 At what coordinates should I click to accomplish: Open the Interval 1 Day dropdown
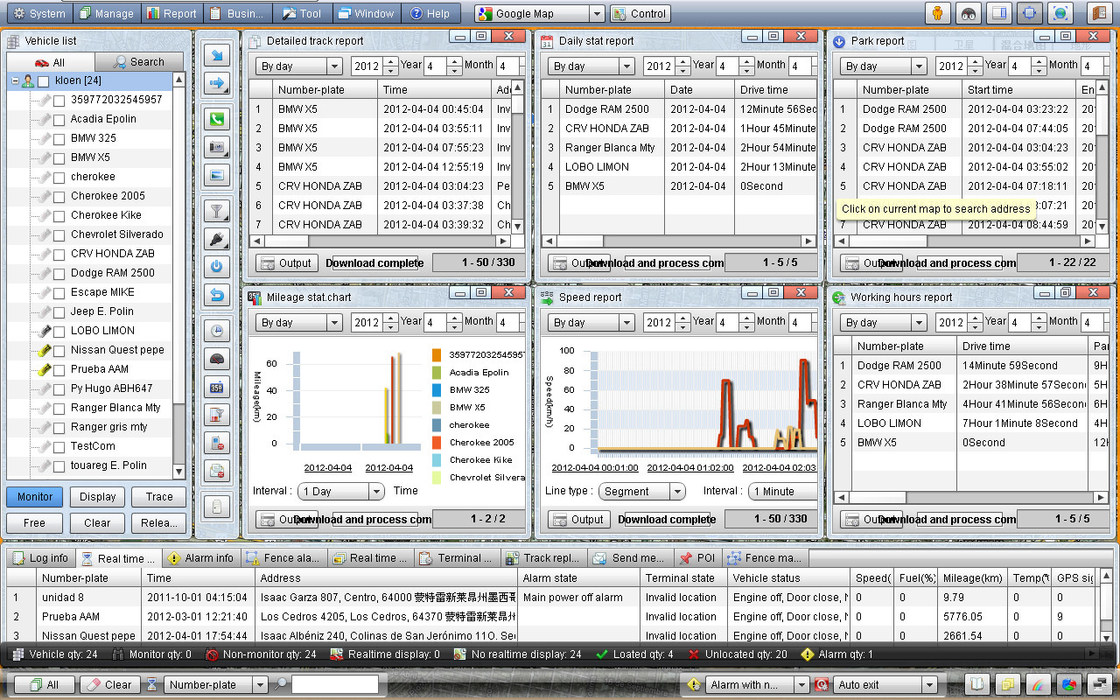click(376, 492)
